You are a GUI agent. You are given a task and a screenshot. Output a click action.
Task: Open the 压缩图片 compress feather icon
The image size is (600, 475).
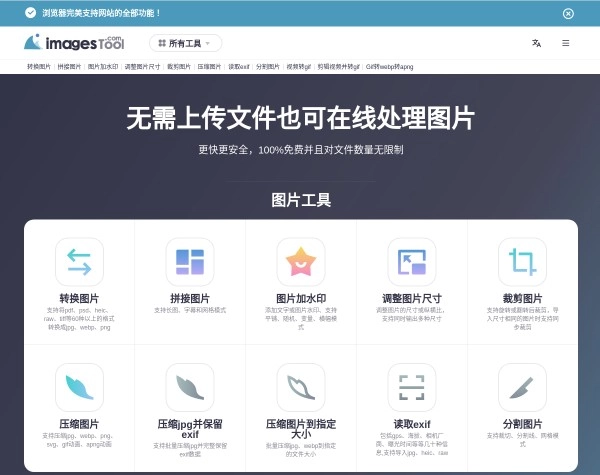click(x=79, y=387)
